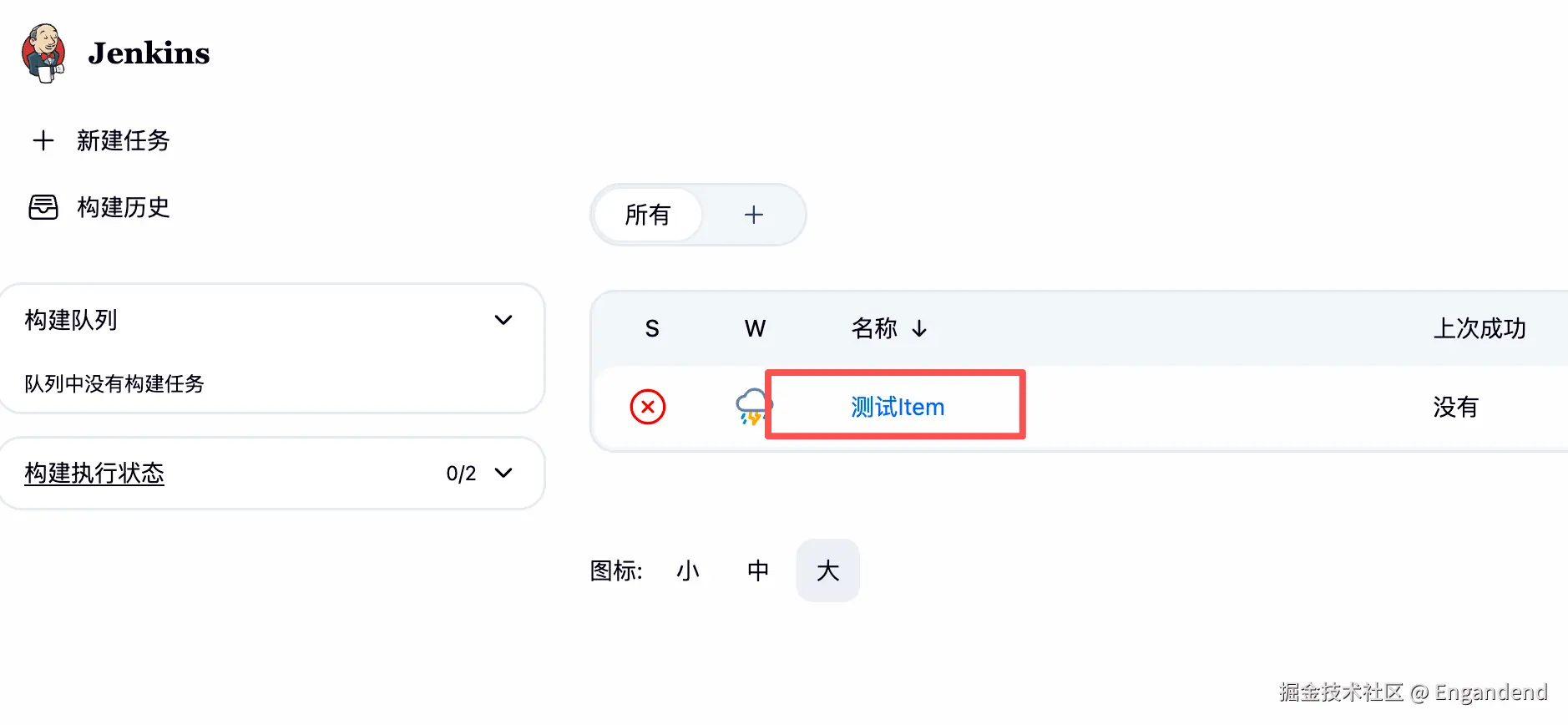Image resolution: width=1568 pixels, height=725 pixels.
Task: Switch to the 所有 view tab
Action: click(x=648, y=215)
